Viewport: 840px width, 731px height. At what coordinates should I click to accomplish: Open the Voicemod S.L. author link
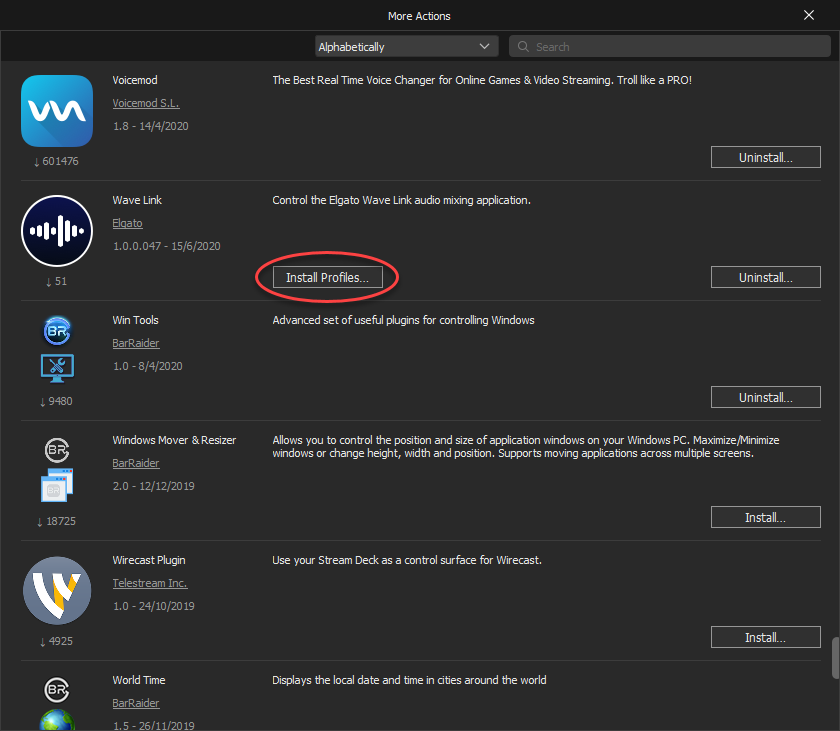(146, 103)
